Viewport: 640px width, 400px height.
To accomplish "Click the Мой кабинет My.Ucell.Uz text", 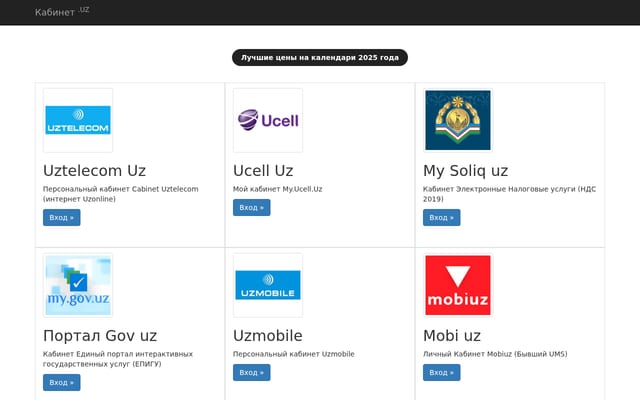I will [x=278, y=189].
